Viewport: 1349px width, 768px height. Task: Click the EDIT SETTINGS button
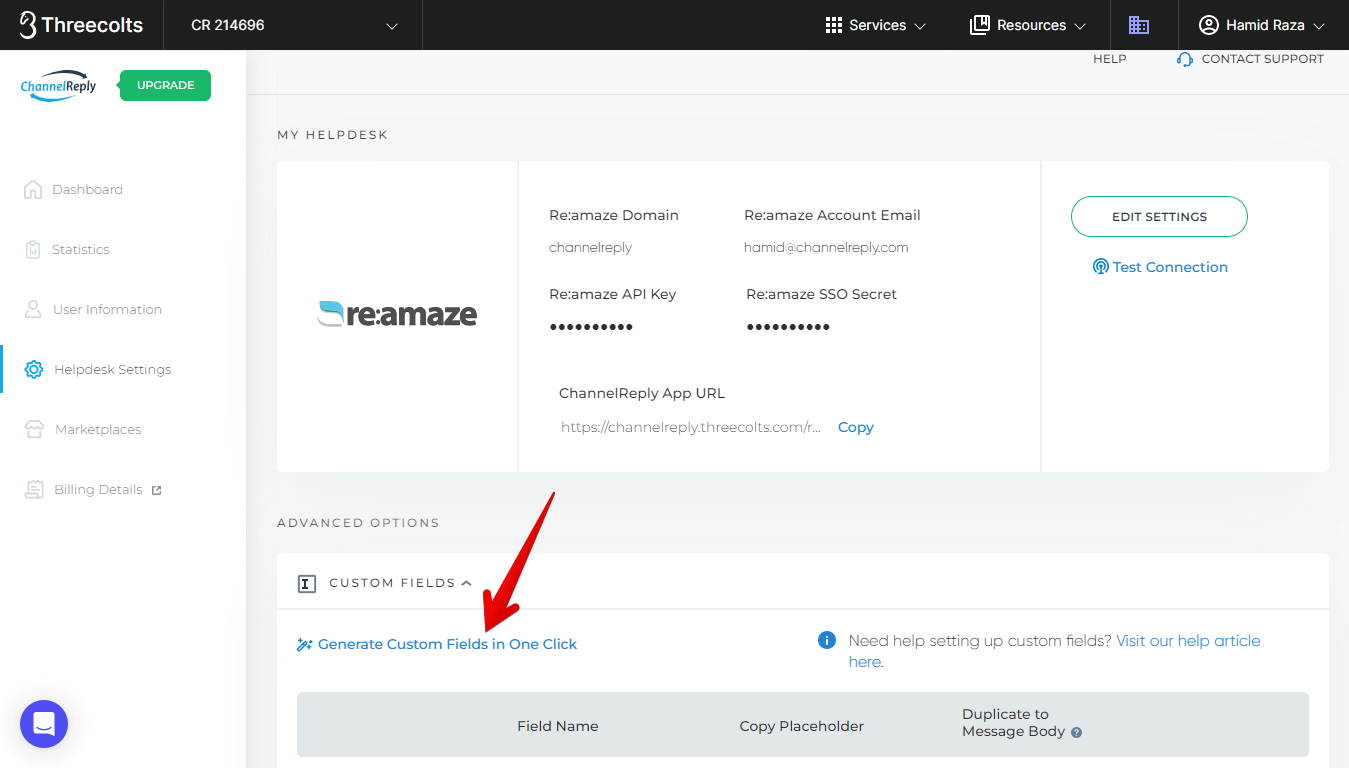click(1159, 217)
